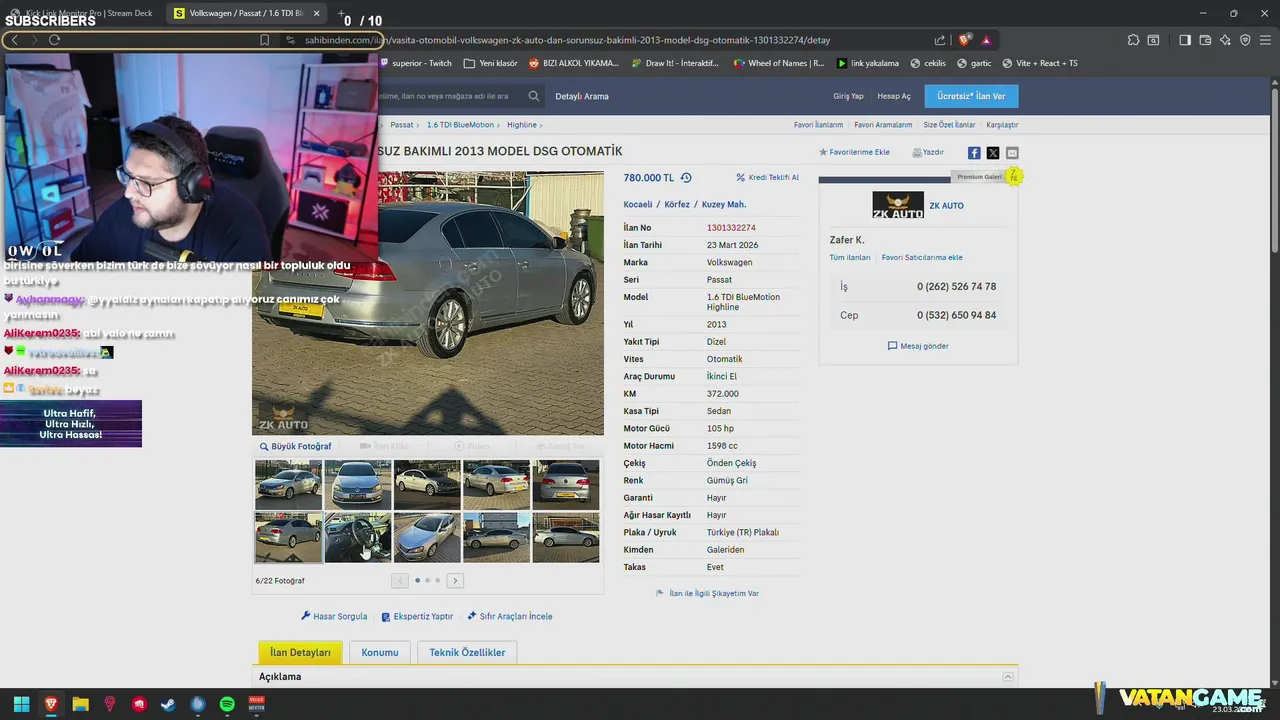
Task: Click the site search input field
Action: pos(448,96)
